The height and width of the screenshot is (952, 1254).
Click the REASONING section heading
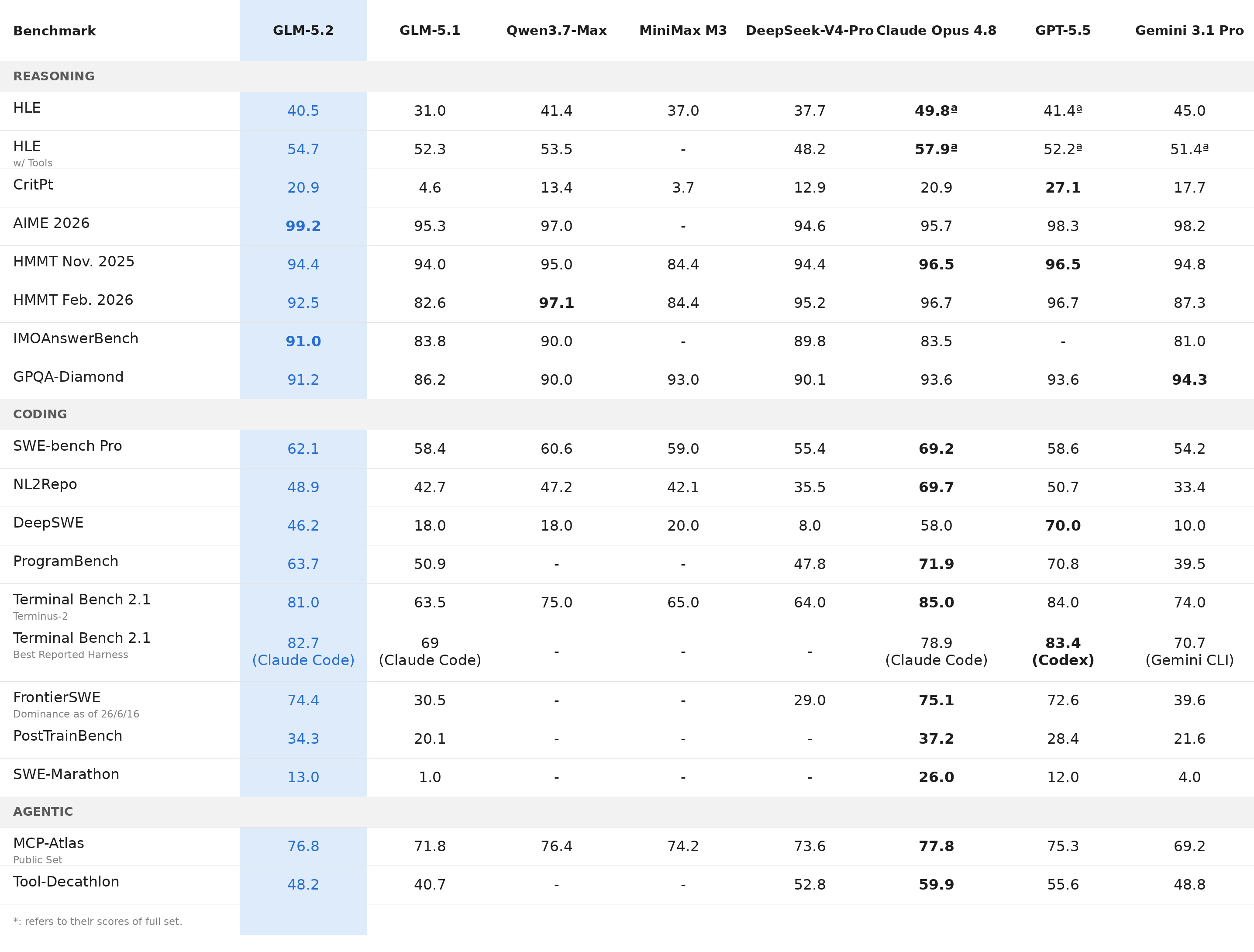coord(54,76)
